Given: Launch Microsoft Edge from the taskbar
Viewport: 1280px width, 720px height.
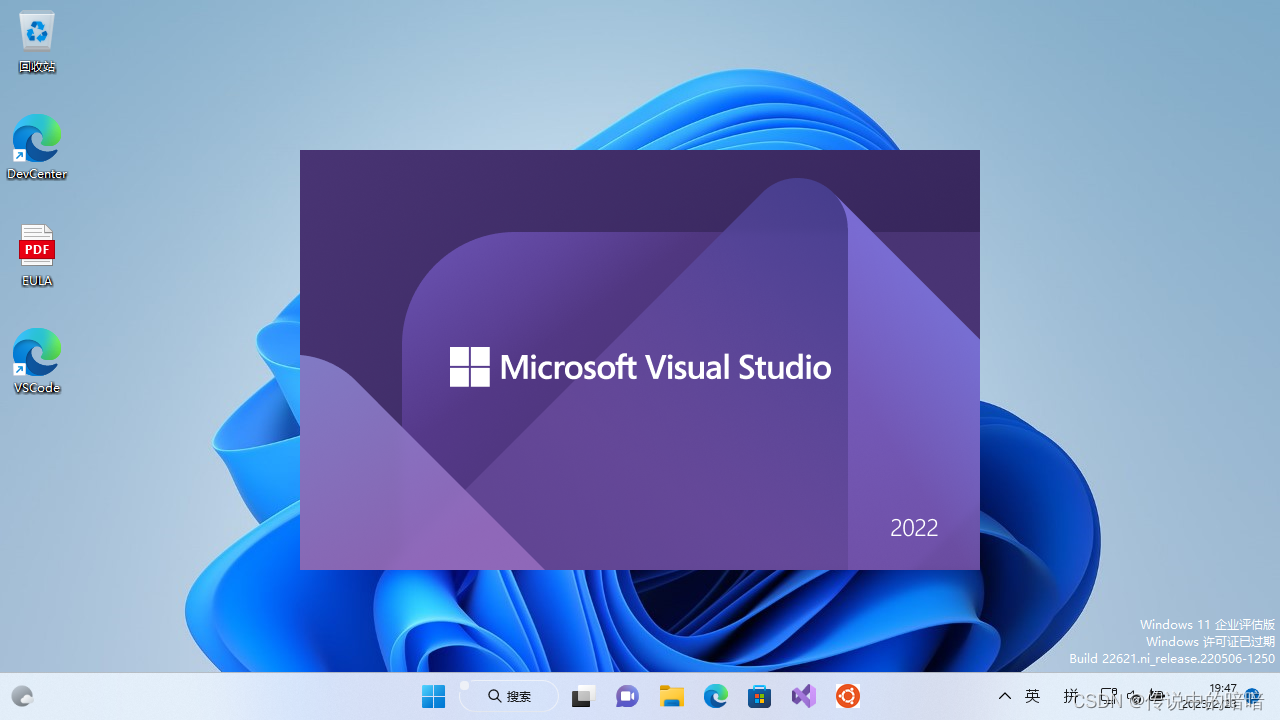Looking at the screenshot, I should 715,696.
